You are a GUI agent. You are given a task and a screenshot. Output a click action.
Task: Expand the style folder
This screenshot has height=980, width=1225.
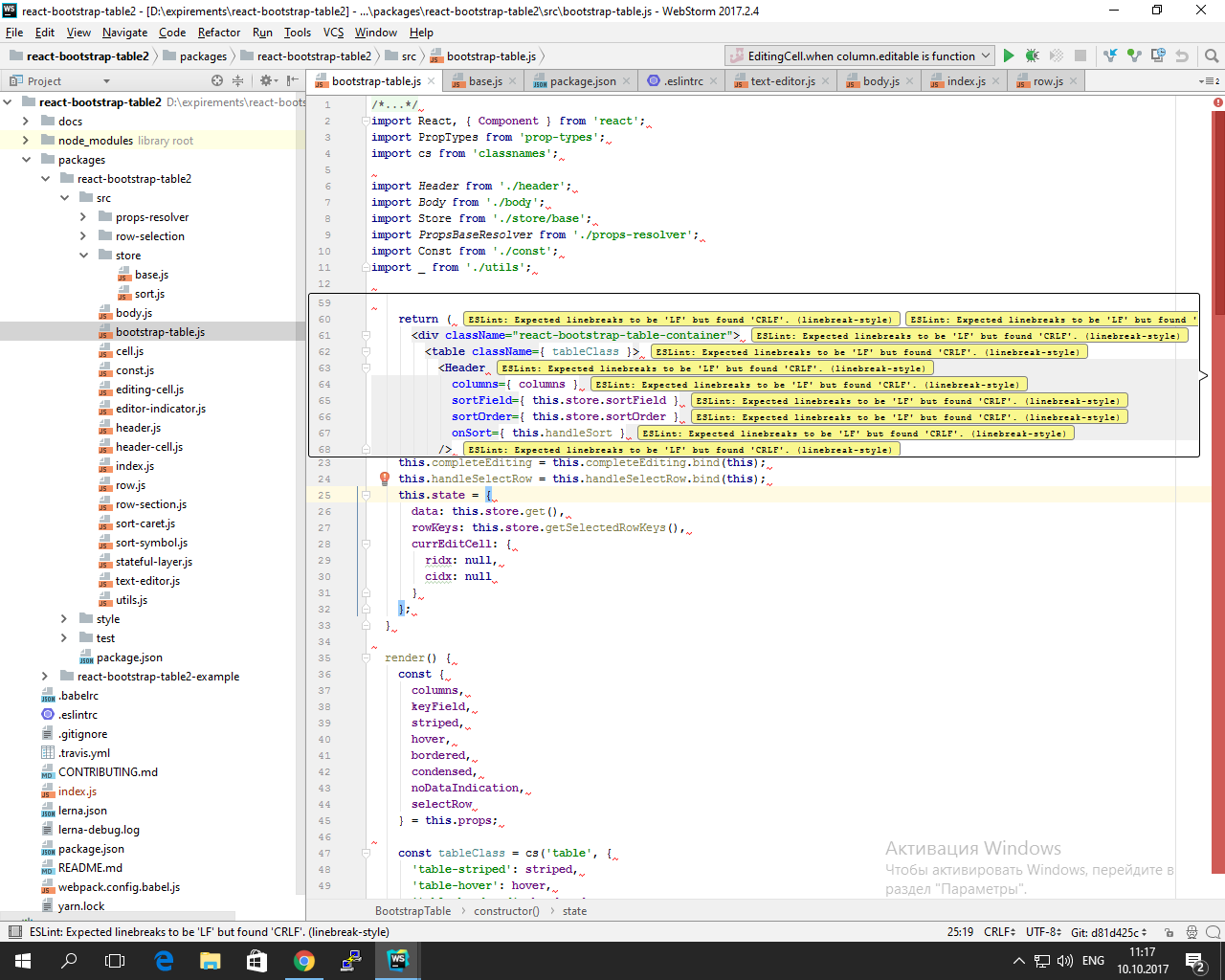coord(64,619)
